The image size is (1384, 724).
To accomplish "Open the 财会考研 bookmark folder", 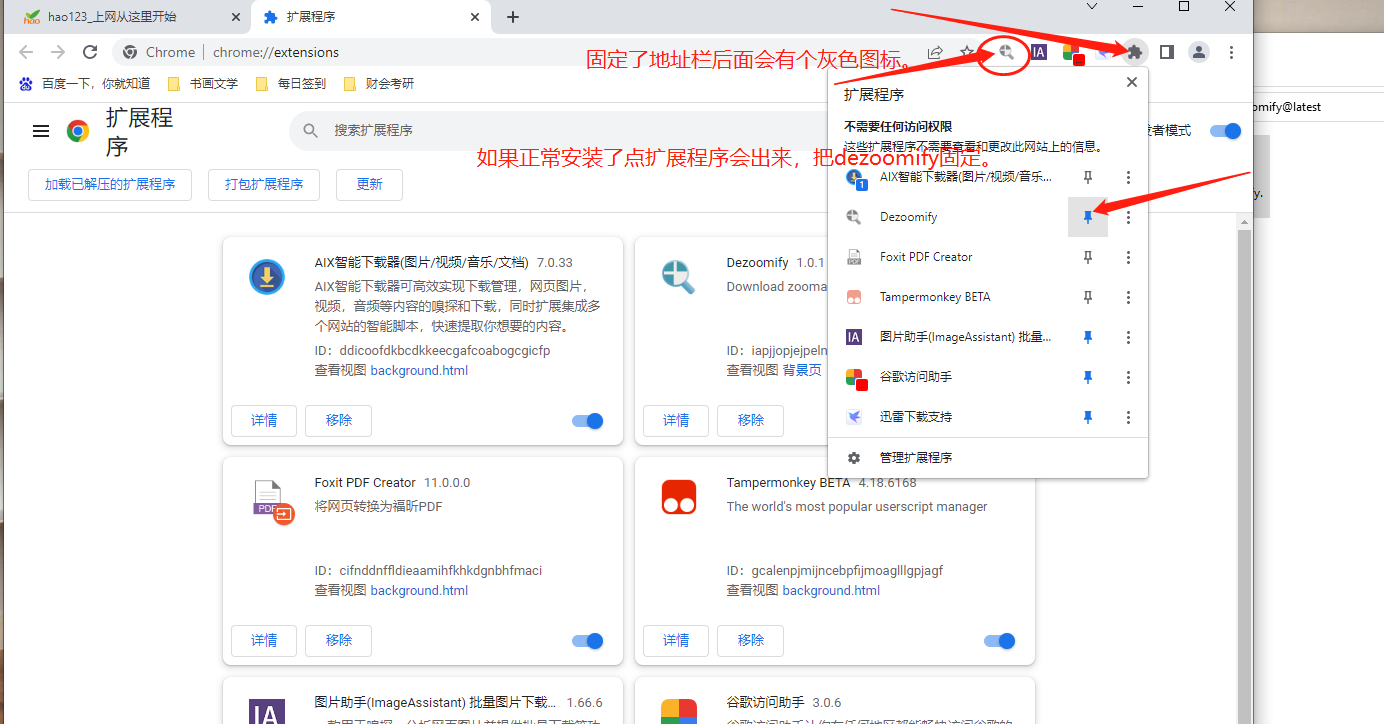I will click(x=378, y=84).
